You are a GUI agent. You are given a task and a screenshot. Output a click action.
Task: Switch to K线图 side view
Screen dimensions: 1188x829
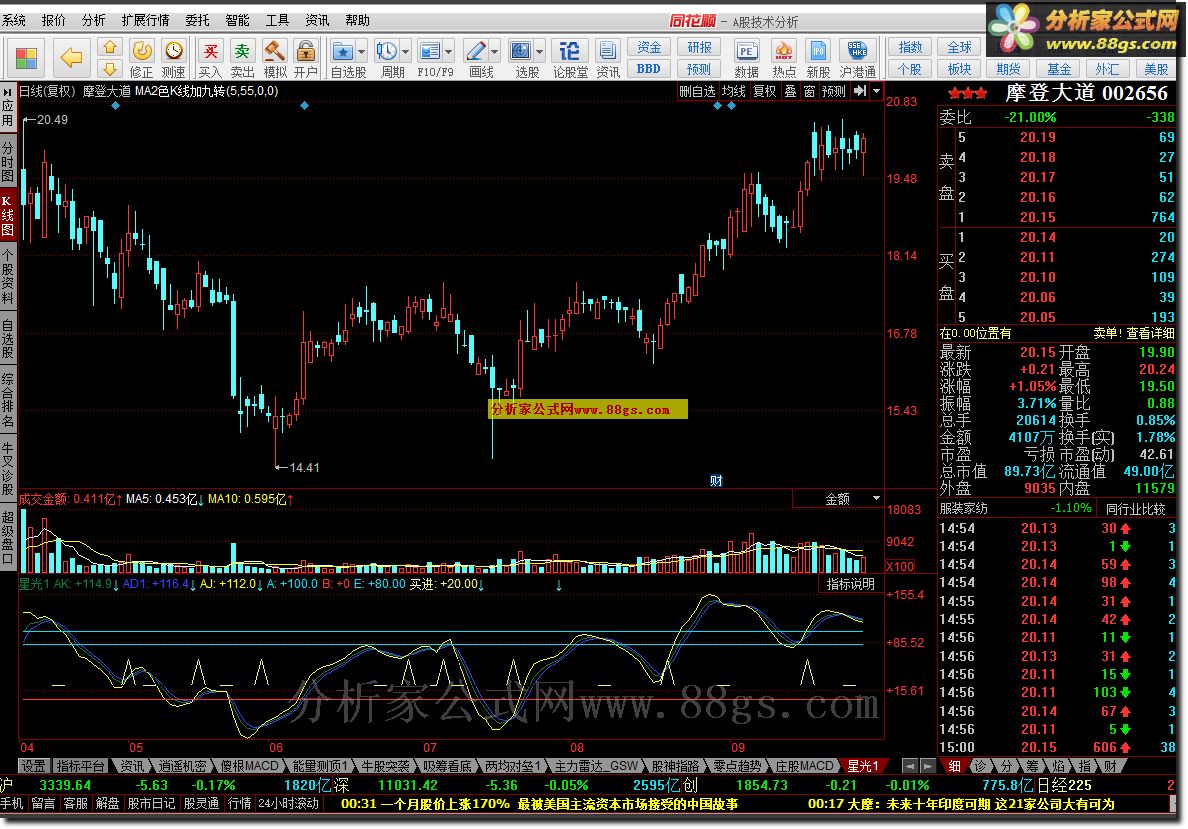pyautogui.click(x=8, y=215)
